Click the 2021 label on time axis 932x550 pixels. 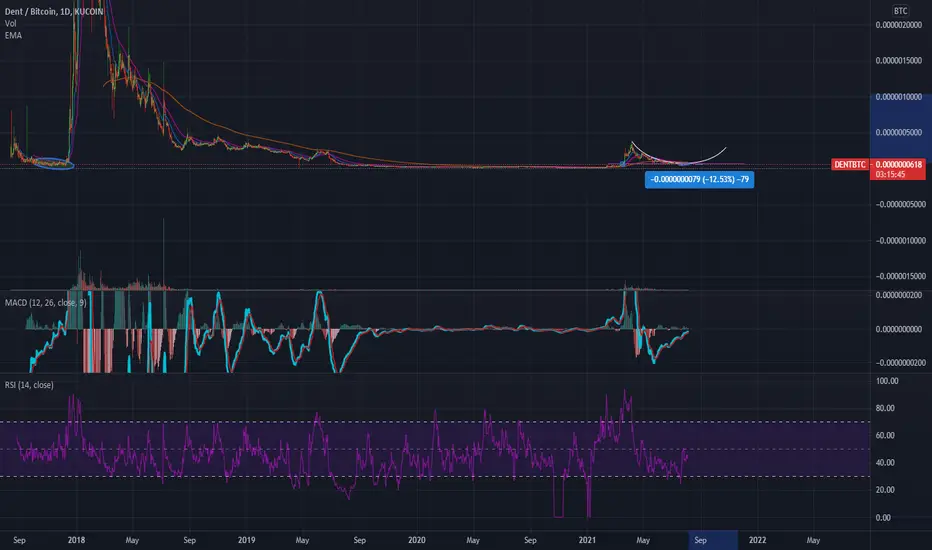coord(587,540)
